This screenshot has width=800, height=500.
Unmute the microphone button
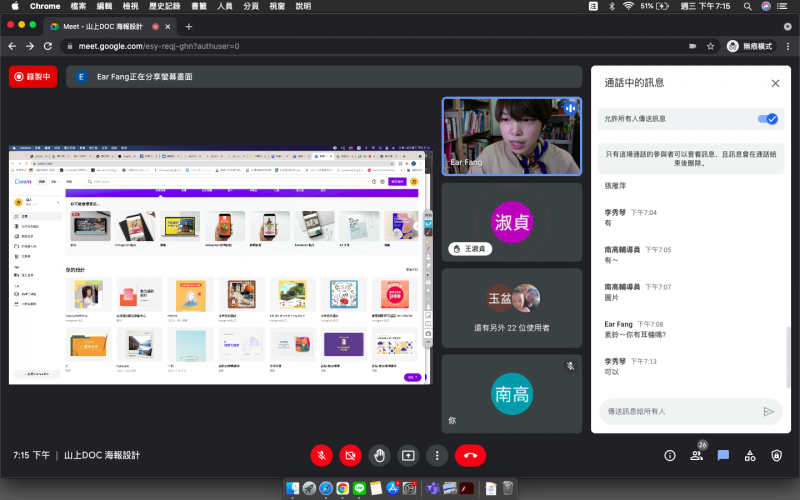click(321, 456)
